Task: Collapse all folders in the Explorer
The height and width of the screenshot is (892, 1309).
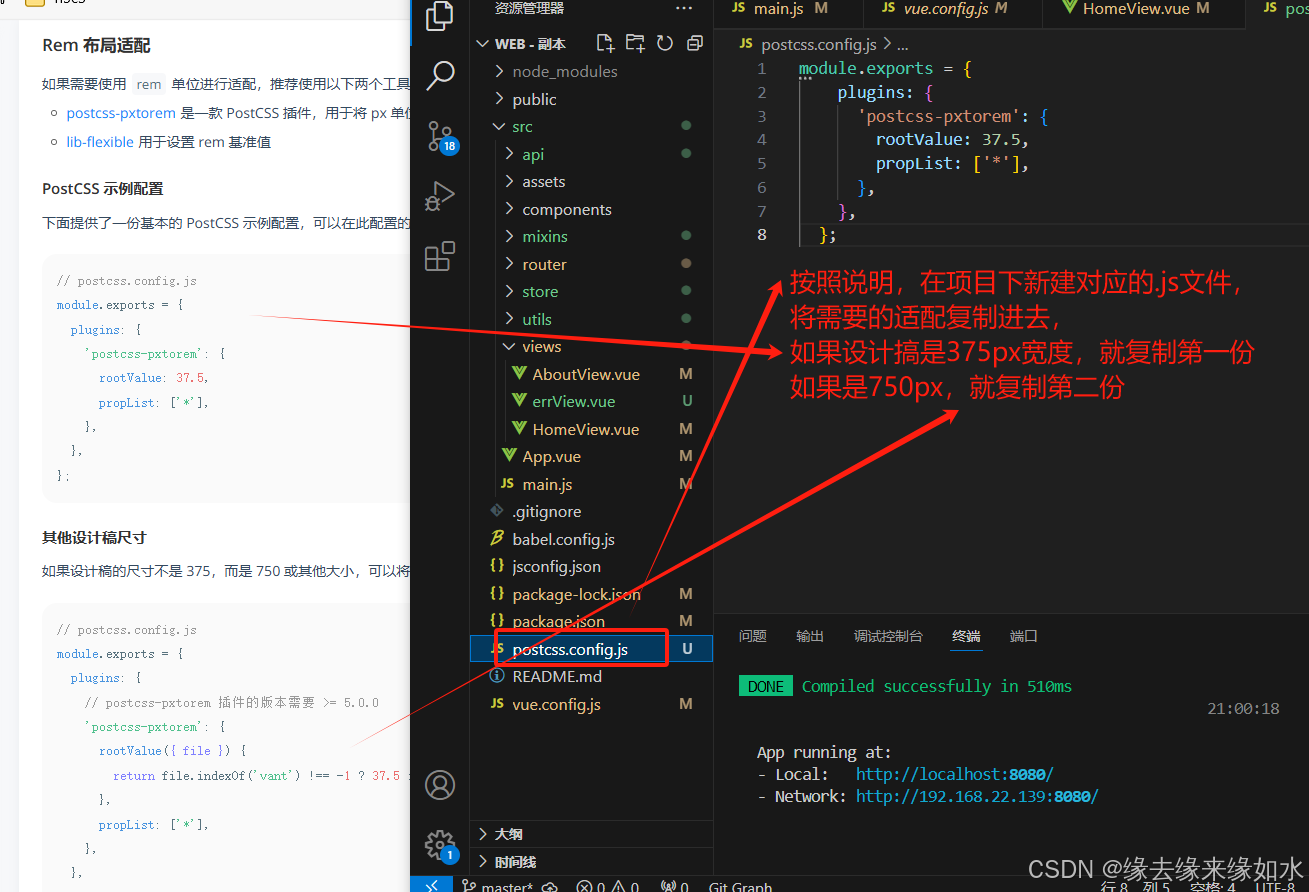Action: point(694,43)
